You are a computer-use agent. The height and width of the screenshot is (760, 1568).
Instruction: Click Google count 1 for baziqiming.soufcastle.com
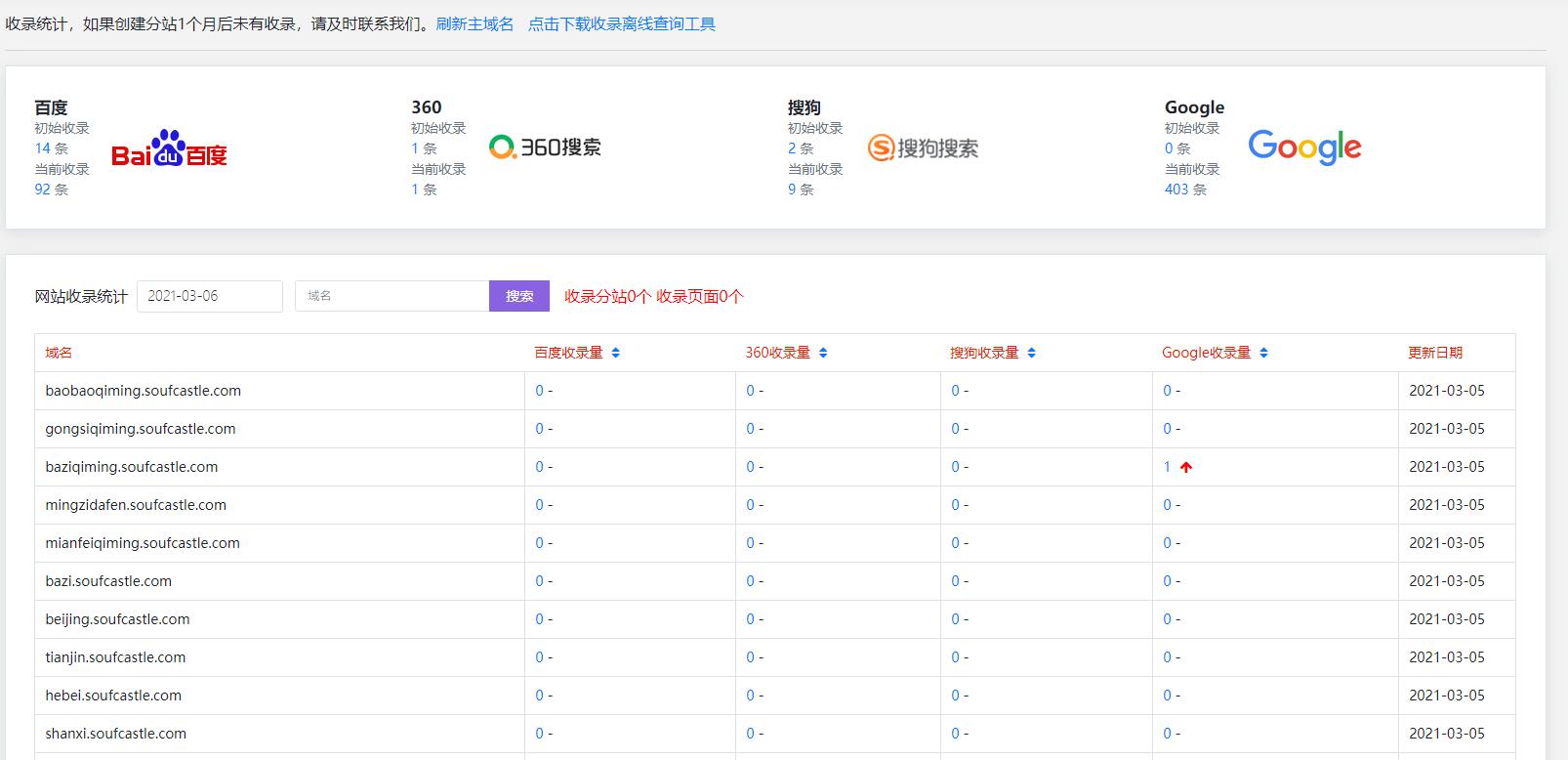point(1167,467)
